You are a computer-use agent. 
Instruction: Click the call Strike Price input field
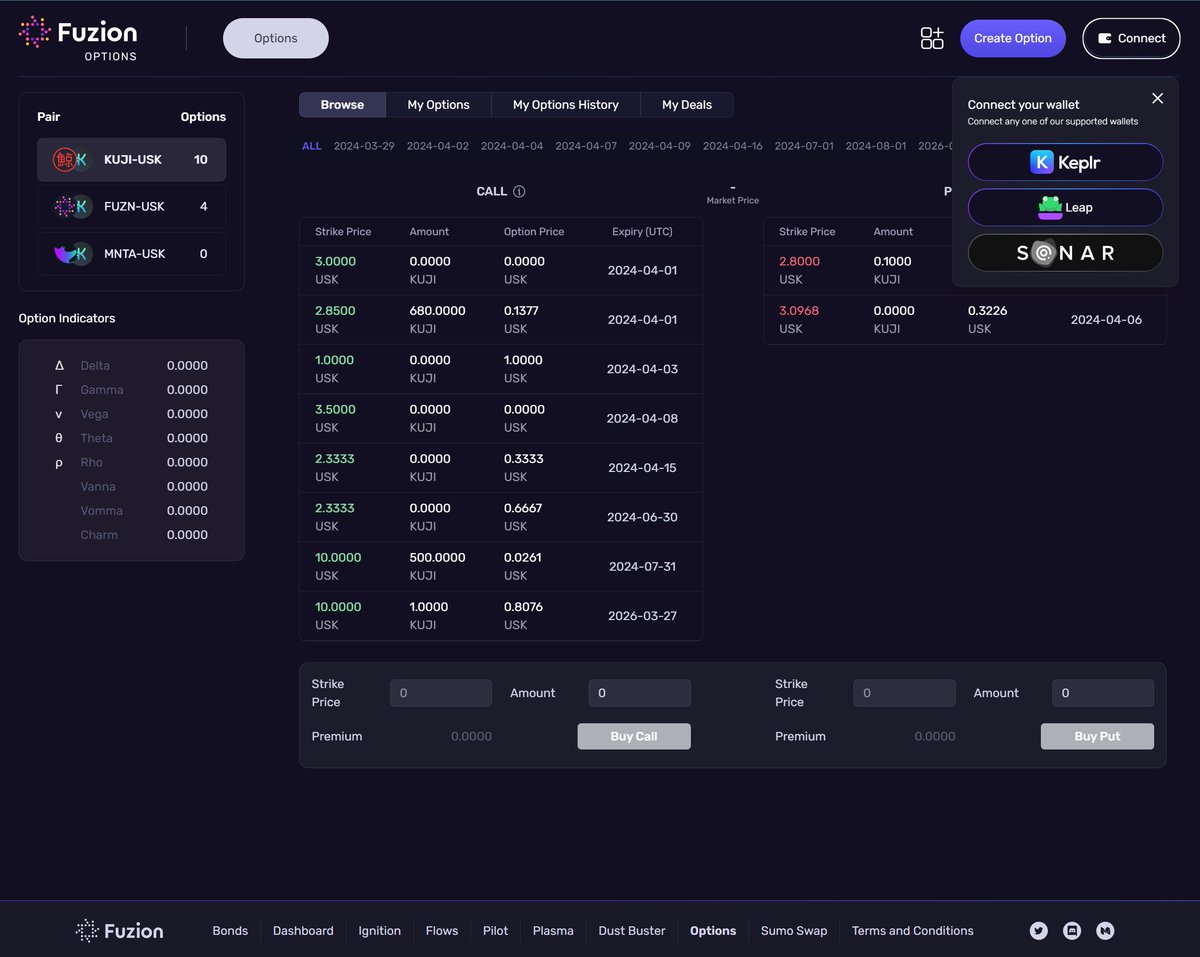(441, 693)
